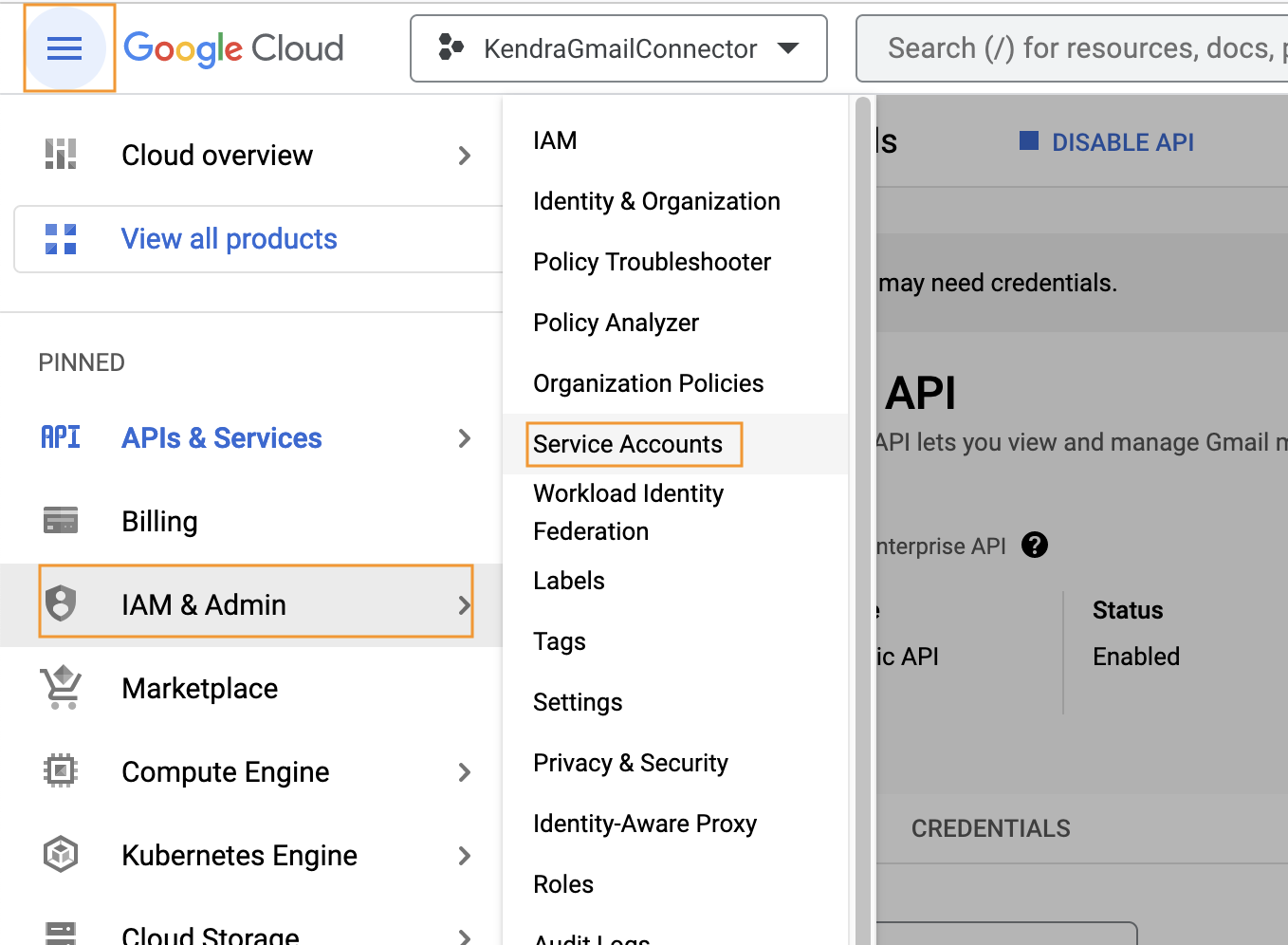
Task: Open Marketplace
Action: click(x=199, y=689)
